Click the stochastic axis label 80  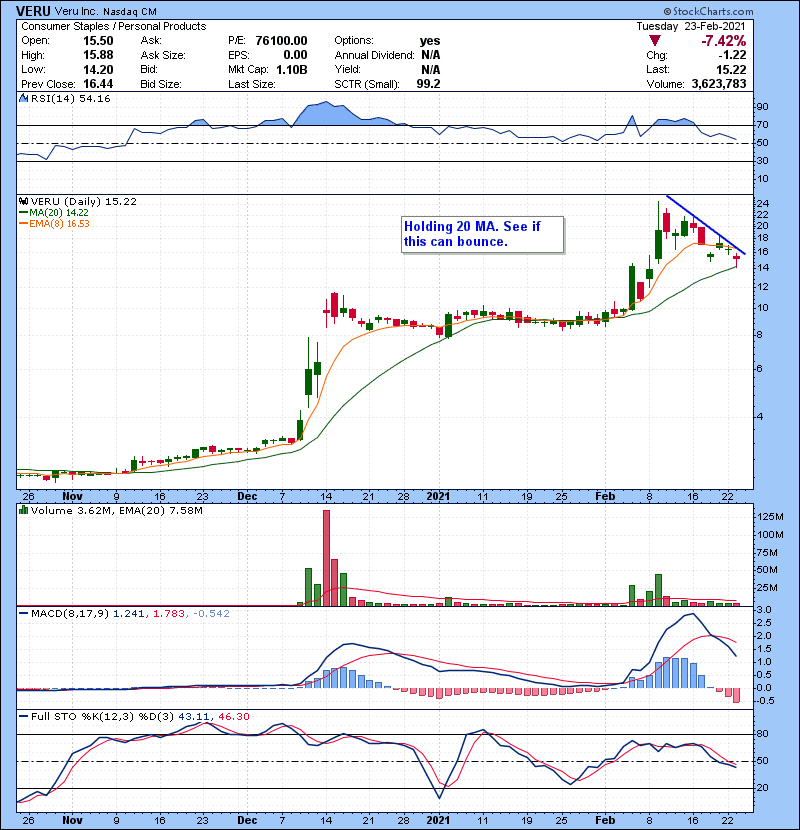(x=762, y=734)
